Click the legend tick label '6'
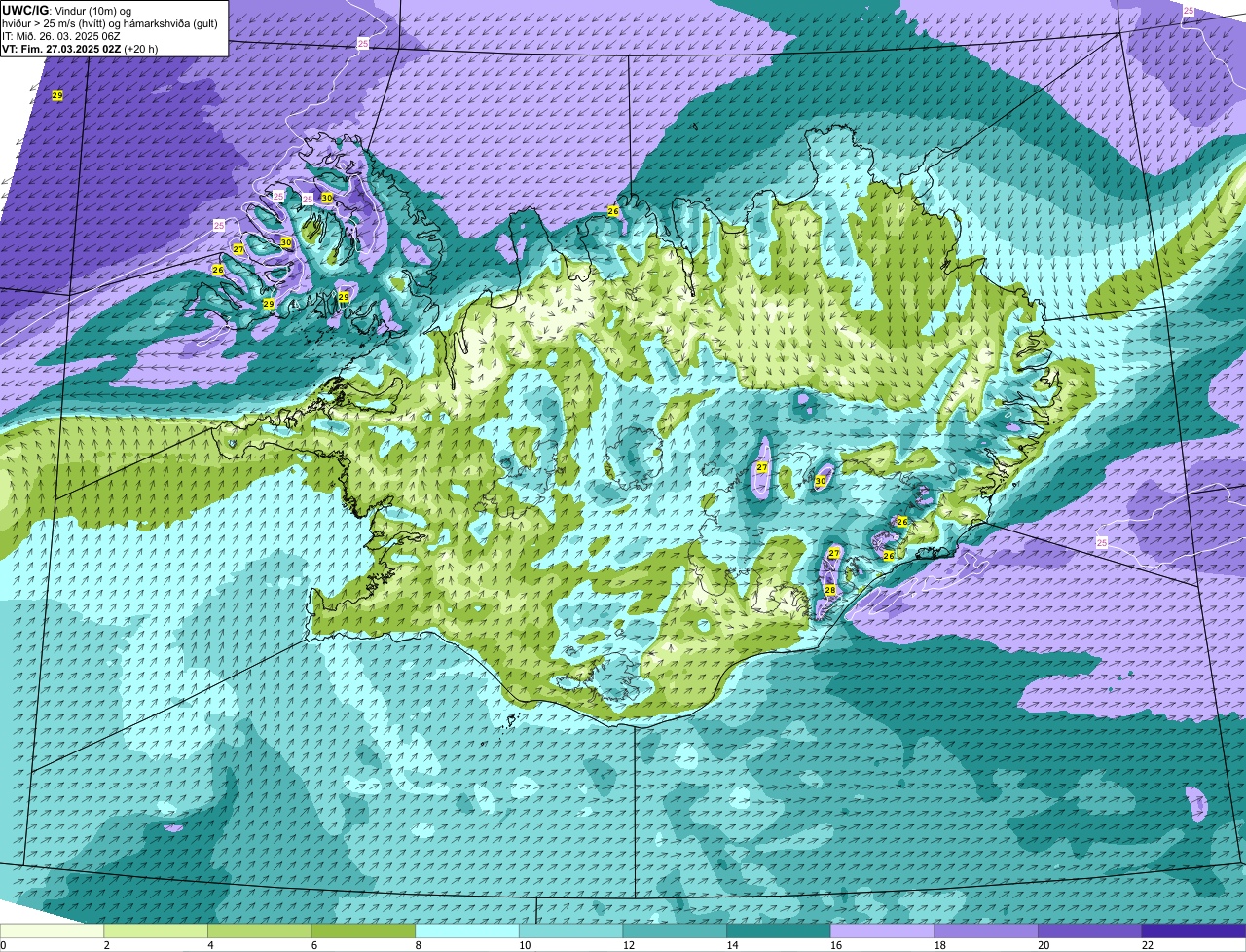 [314, 945]
